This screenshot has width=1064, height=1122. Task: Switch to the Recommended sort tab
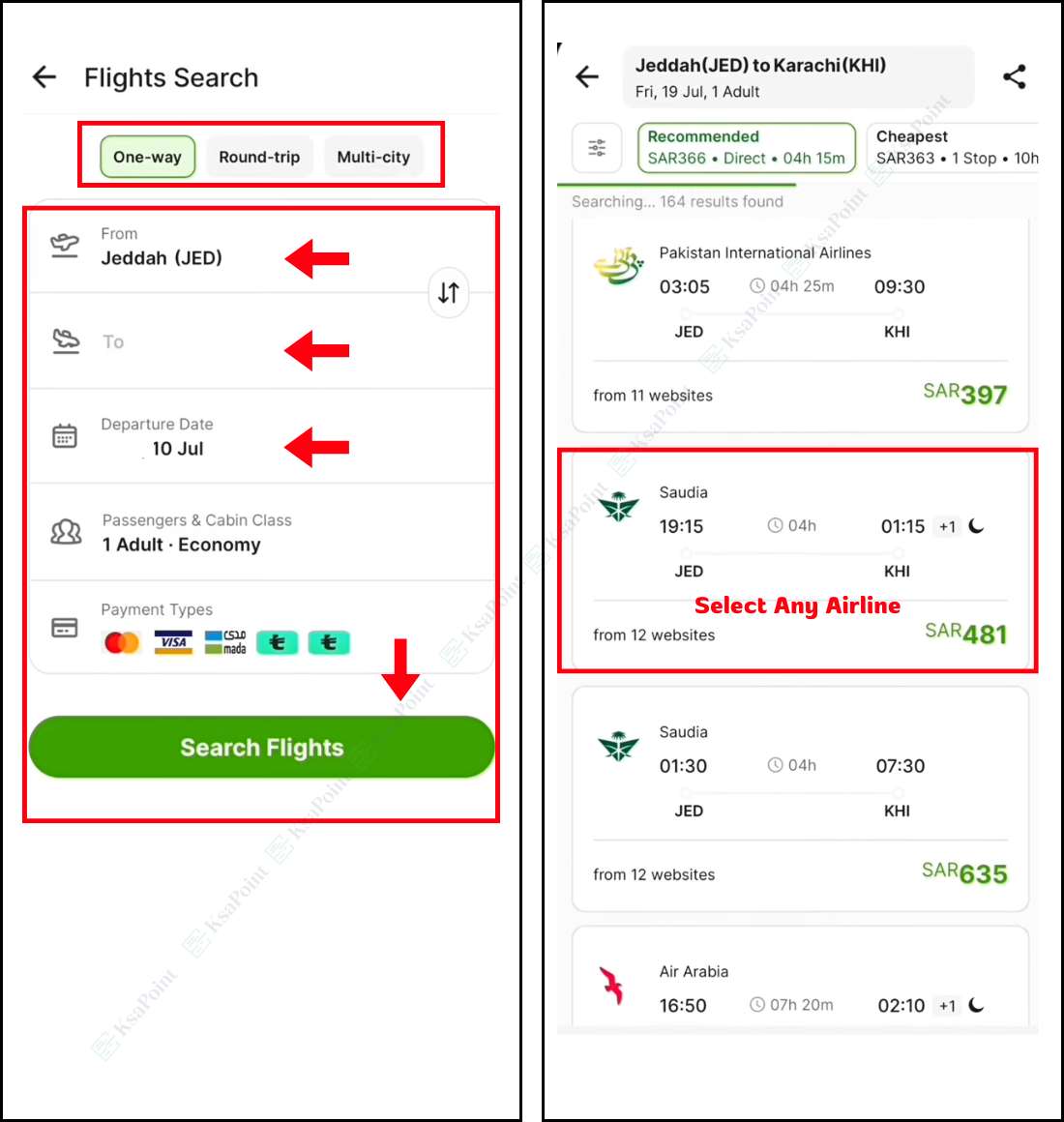coord(746,147)
